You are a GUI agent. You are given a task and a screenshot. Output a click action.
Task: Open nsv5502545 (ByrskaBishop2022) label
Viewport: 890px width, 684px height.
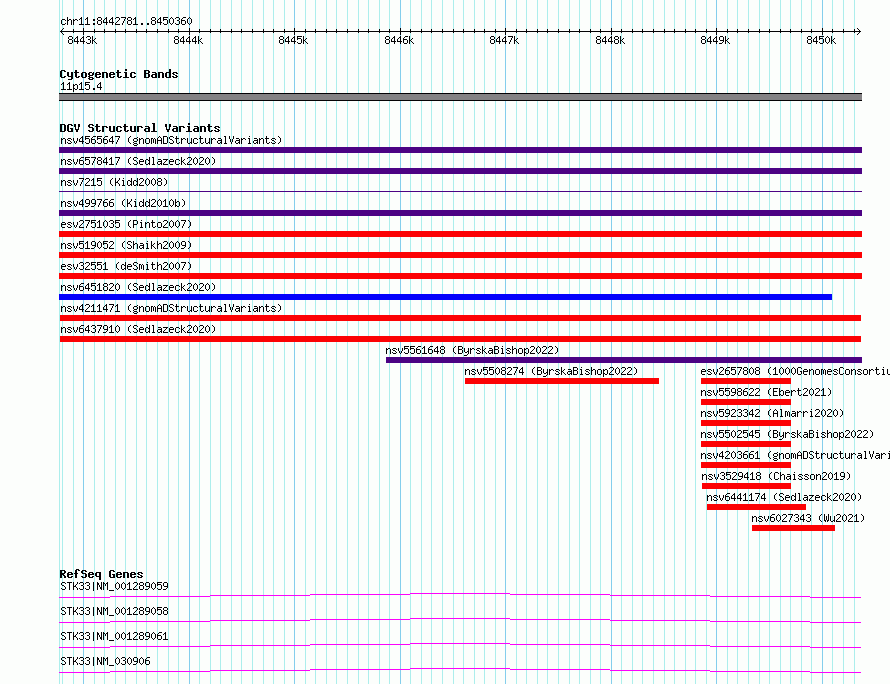[x=787, y=434]
